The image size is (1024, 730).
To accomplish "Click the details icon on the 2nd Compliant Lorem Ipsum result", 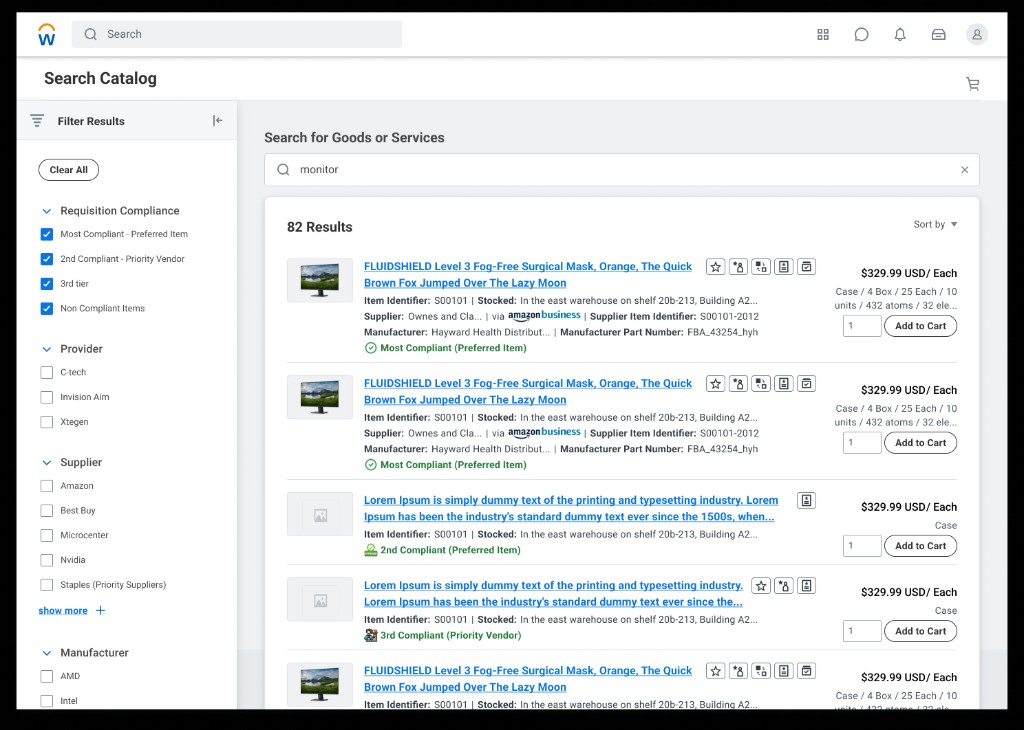I will tap(807, 501).
